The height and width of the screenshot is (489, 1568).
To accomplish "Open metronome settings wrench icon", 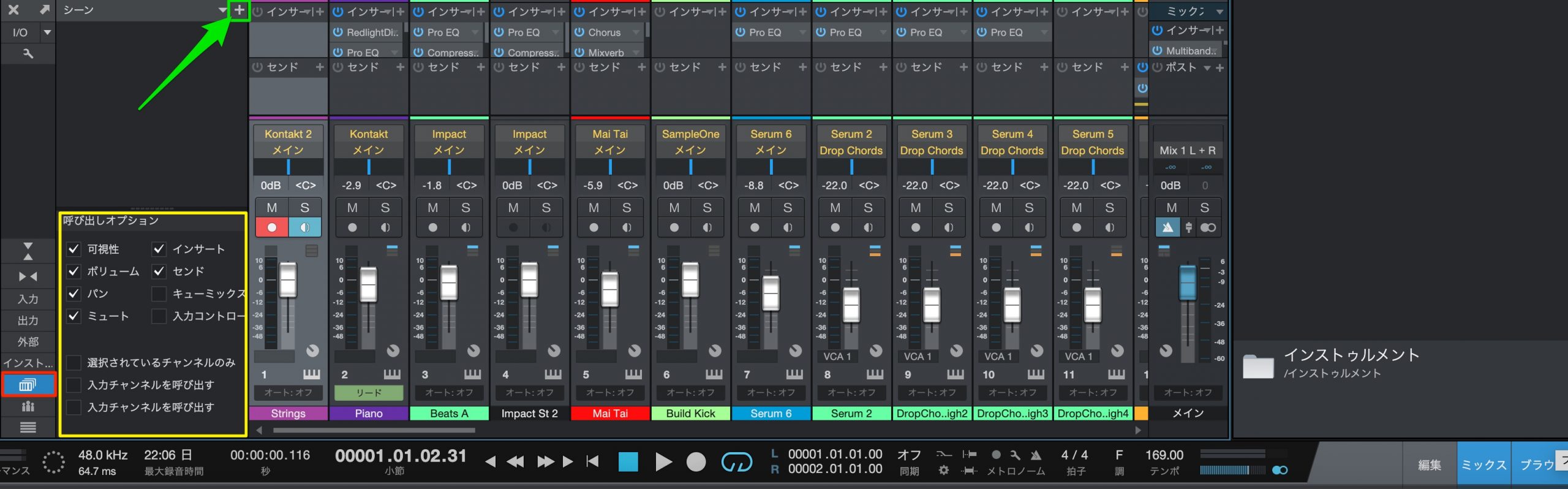I will (1015, 455).
